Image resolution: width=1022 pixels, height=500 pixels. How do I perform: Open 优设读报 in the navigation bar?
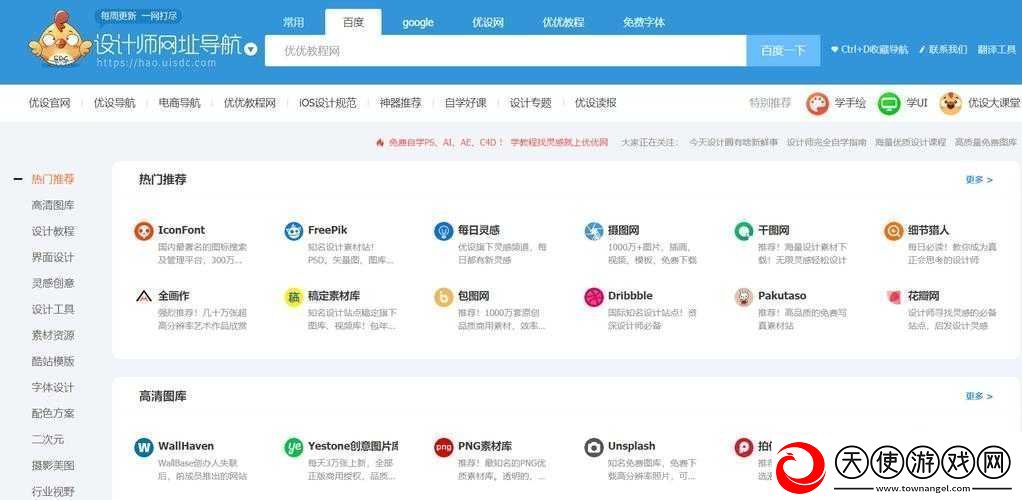coord(596,103)
